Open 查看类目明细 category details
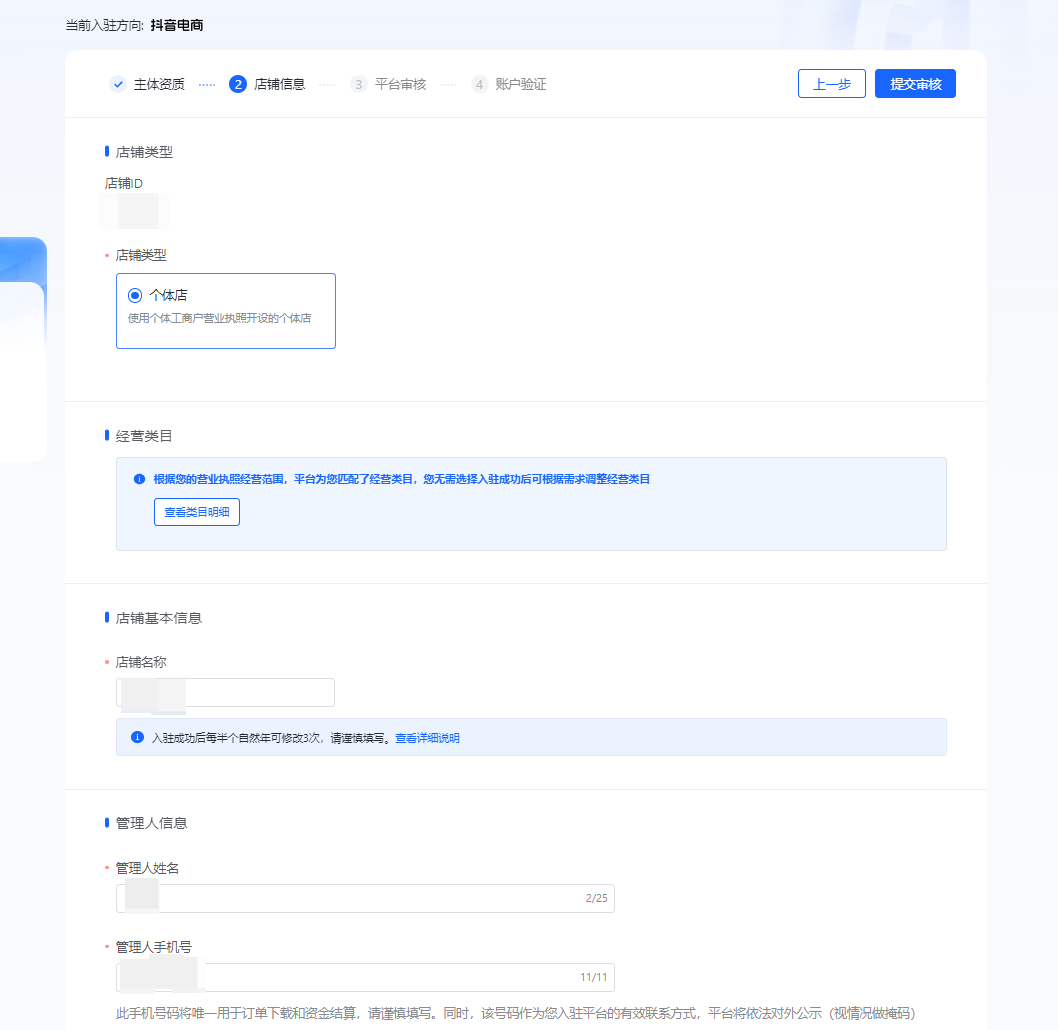The width and height of the screenshot is (1058, 1030). point(196,512)
